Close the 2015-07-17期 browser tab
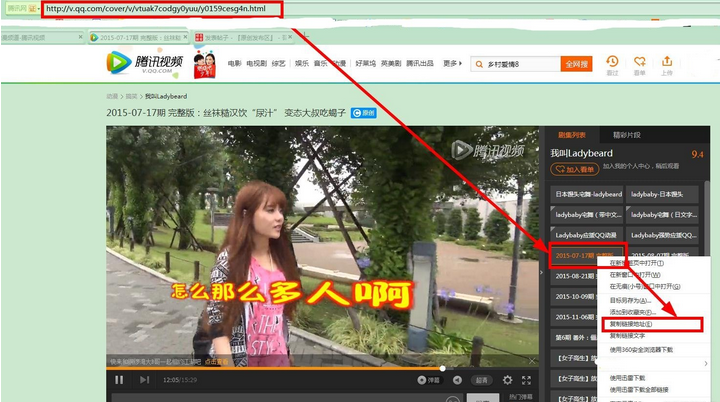 click(x=186, y=37)
